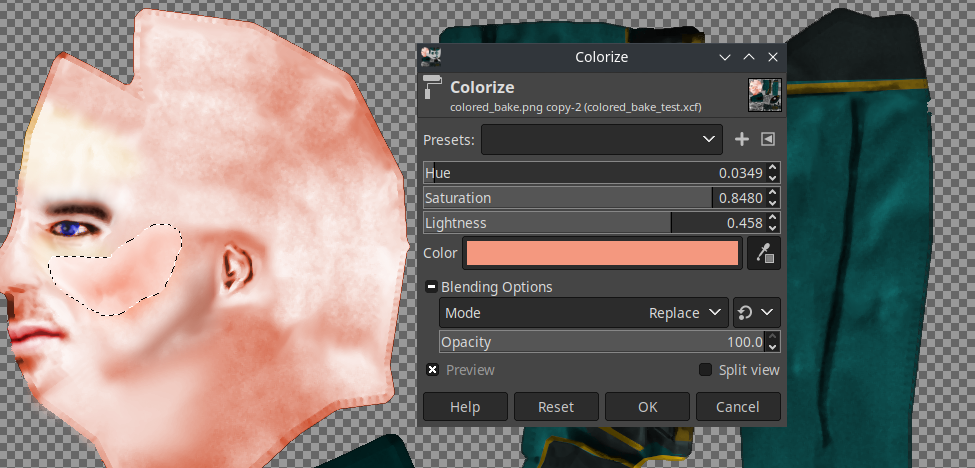The height and width of the screenshot is (468, 975).
Task: Click the Saturation value 0.8480
Action: click(741, 198)
